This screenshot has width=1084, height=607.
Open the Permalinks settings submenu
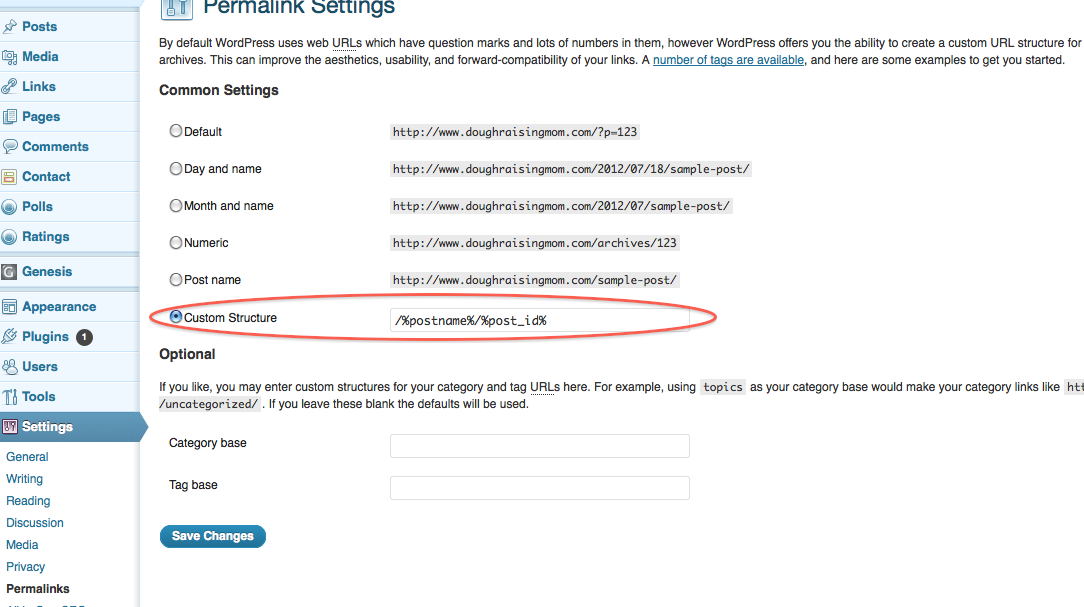click(x=38, y=589)
